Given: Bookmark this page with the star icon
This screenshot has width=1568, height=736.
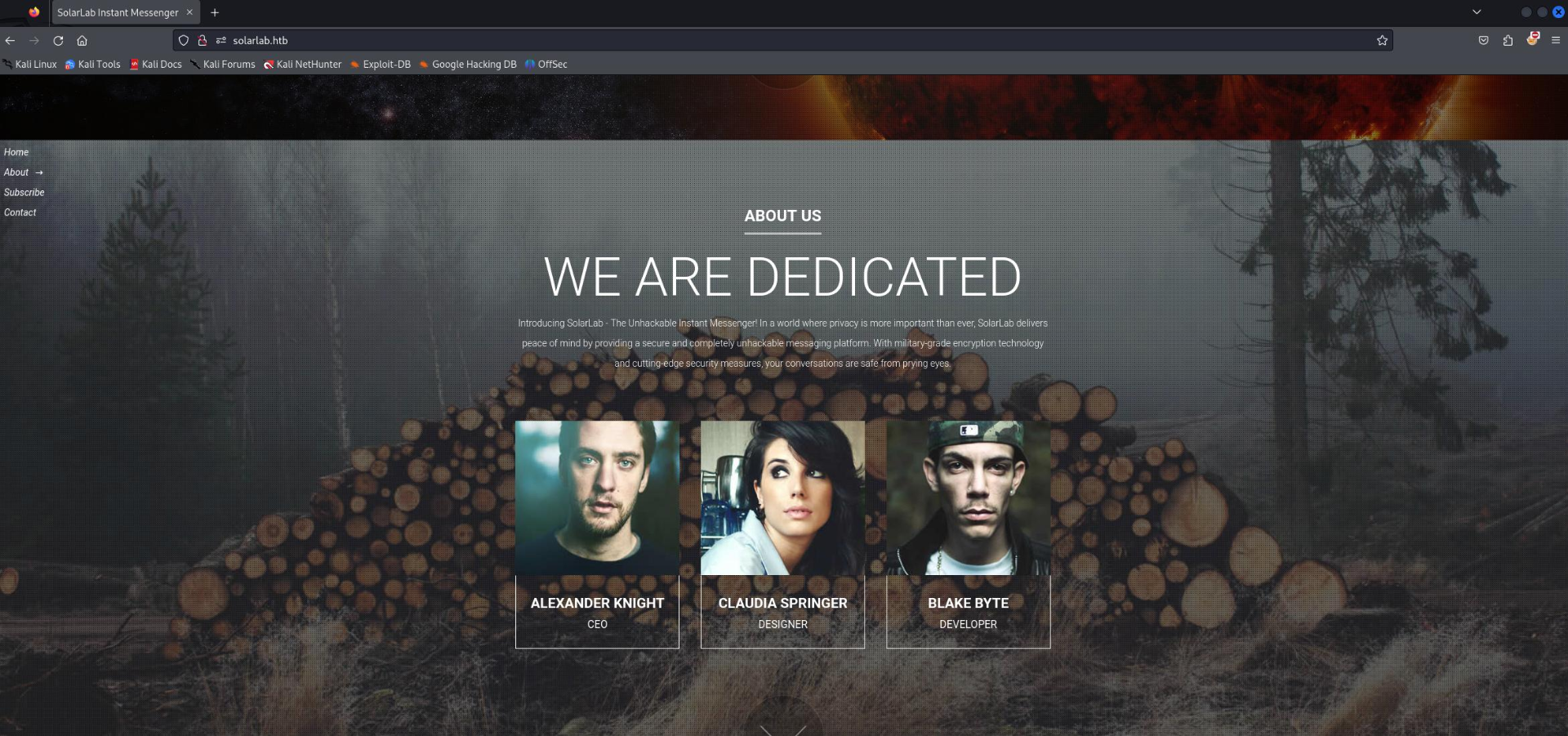Looking at the screenshot, I should (x=1382, y=40).
